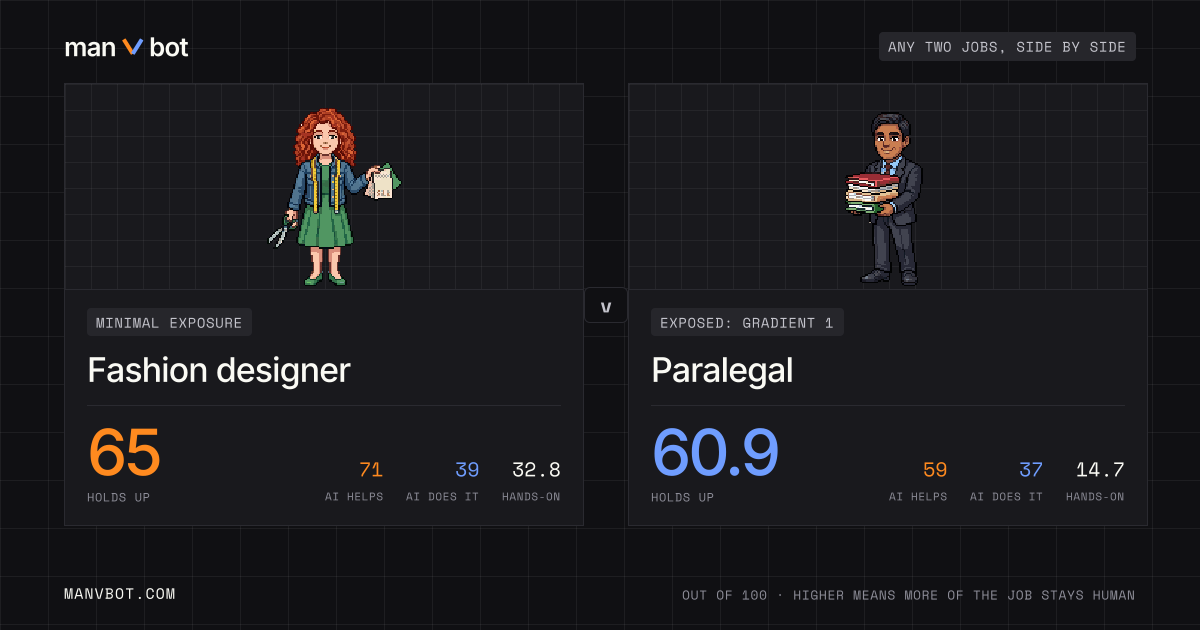The width and height of the screenshot is (1200, 630).
Task: Click "HOLDS UP" label under 65
Action: (119, 497)
